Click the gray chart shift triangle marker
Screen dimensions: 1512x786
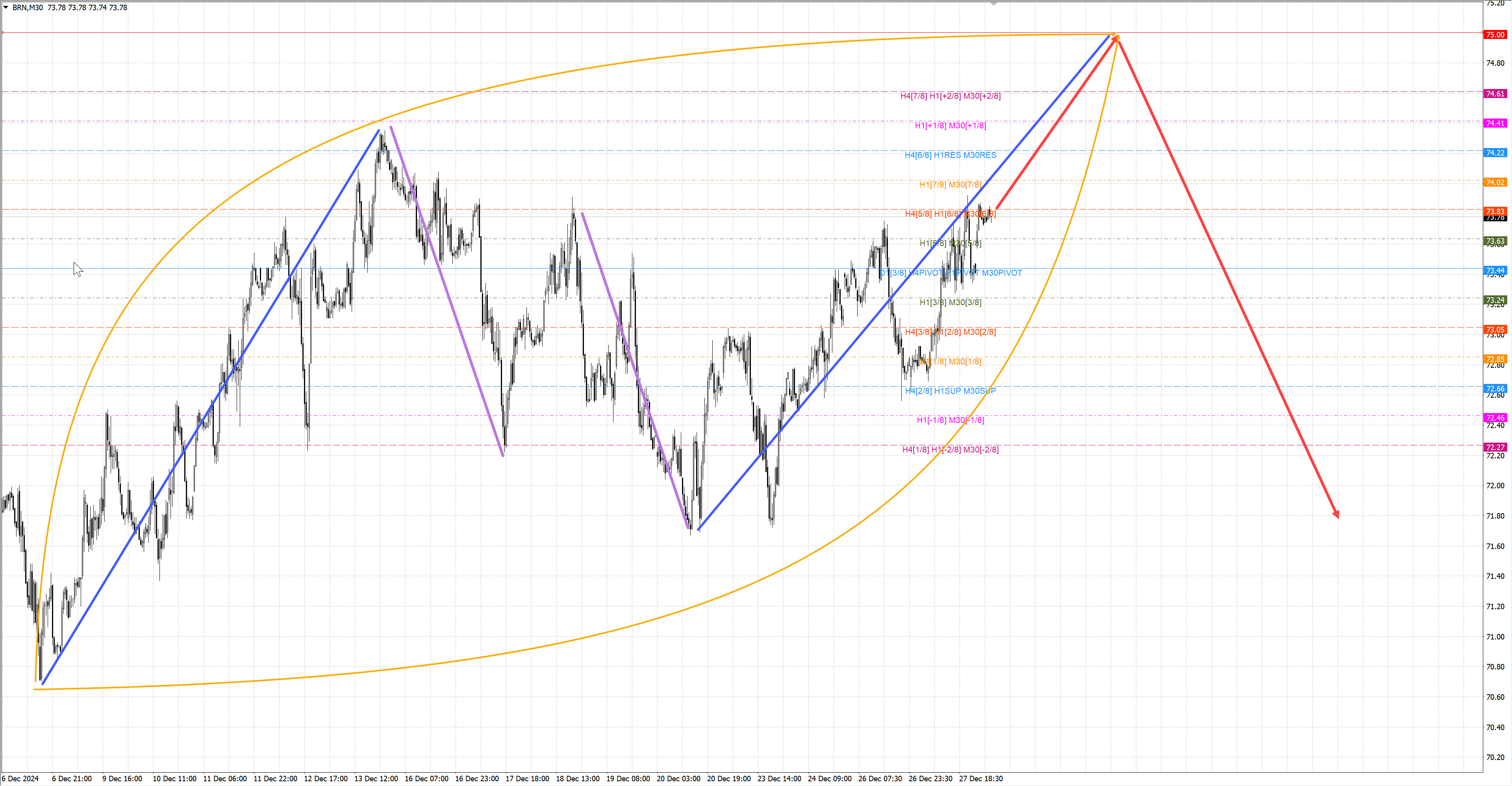click(x=993, y=4)
